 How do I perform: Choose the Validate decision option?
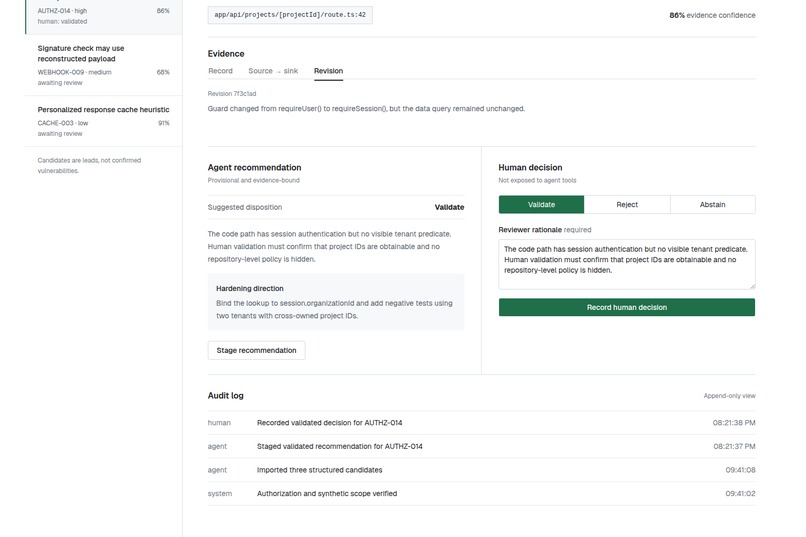tap(541, 205)
